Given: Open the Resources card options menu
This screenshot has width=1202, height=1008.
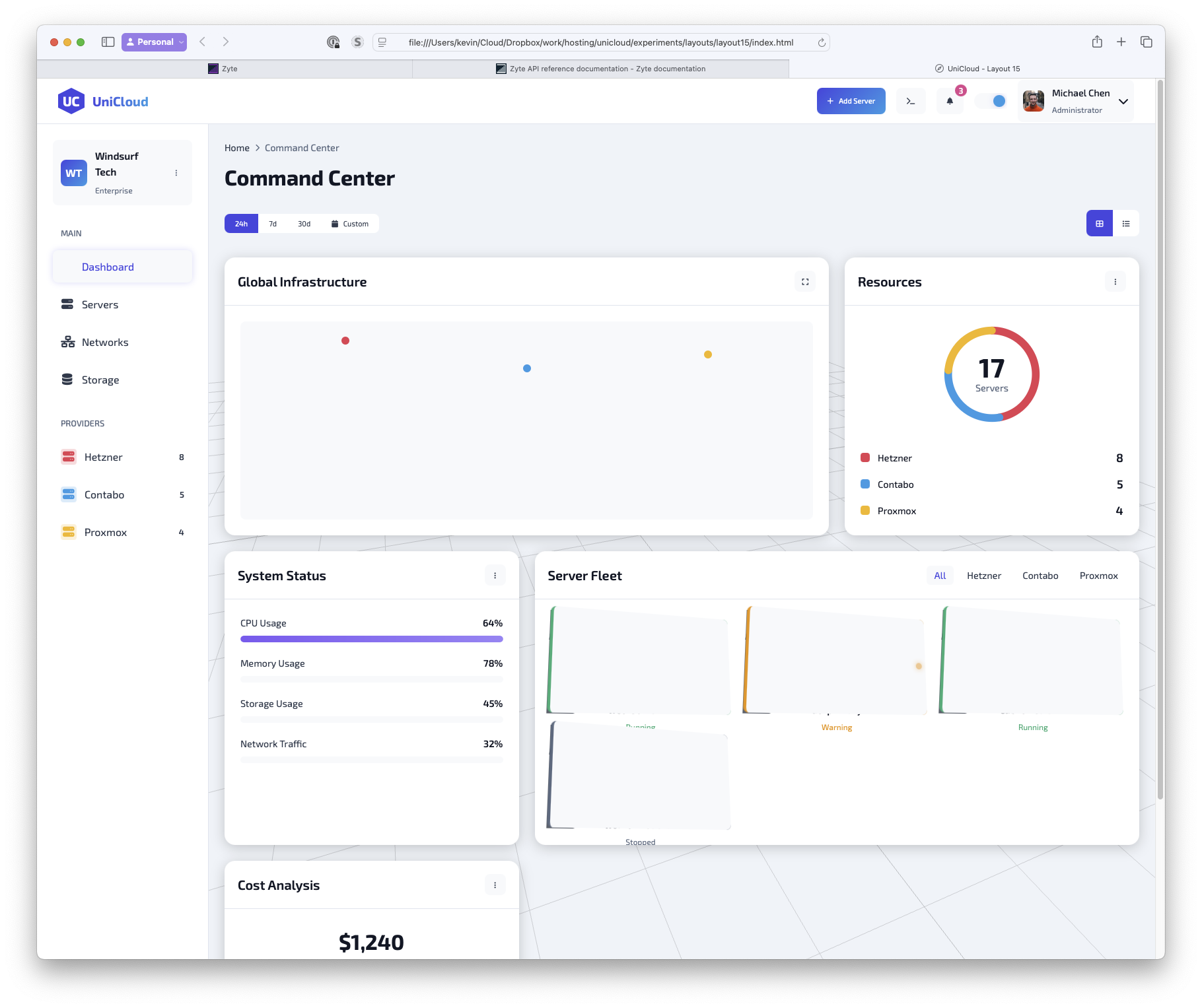Looking at the screenshot, I should 1115,282.
